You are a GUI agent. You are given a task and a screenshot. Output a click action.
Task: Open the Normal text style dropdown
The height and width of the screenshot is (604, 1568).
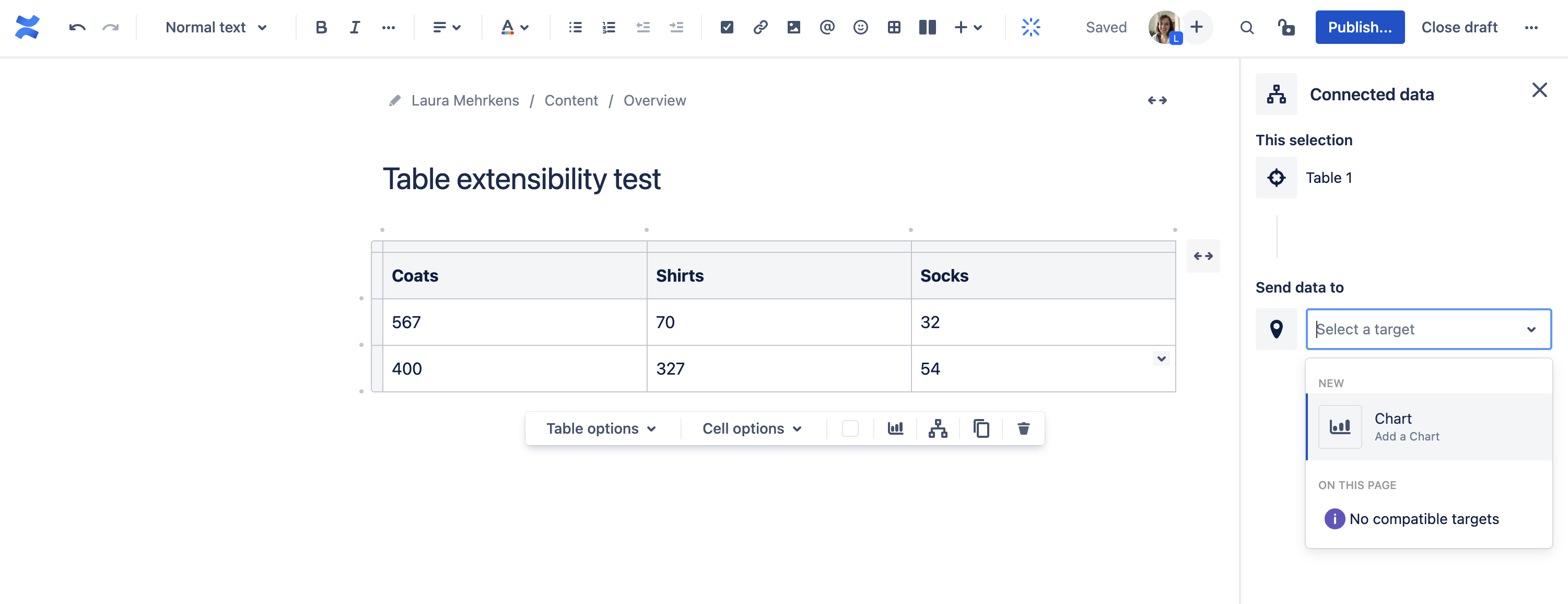click(216, 27)
